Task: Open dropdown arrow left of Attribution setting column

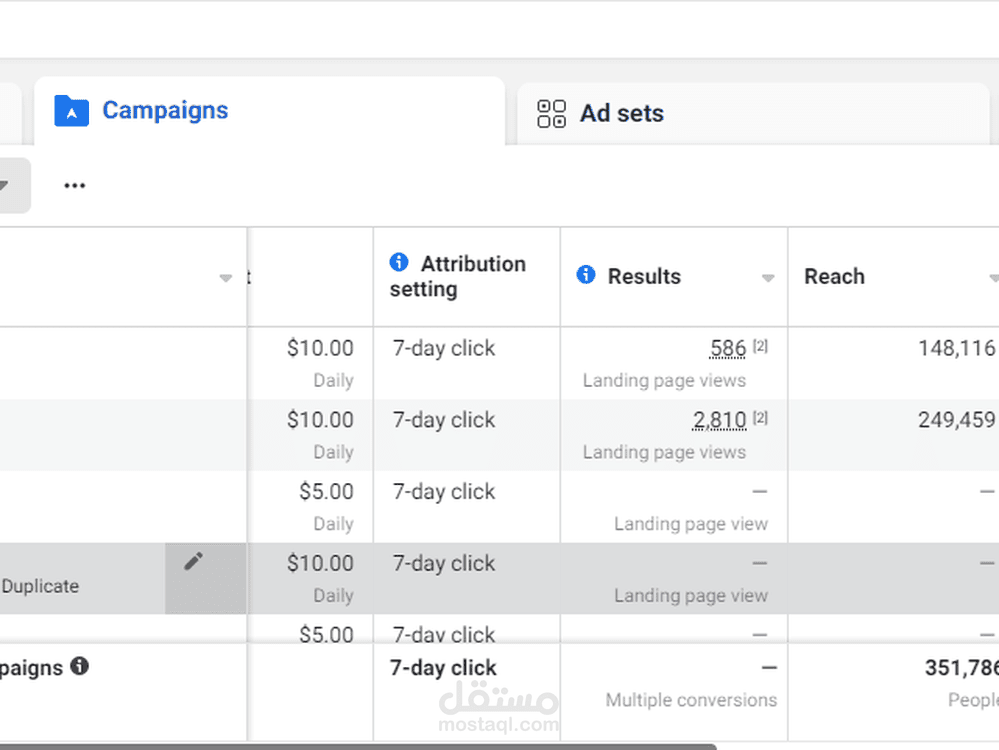Action: point(226,278)
